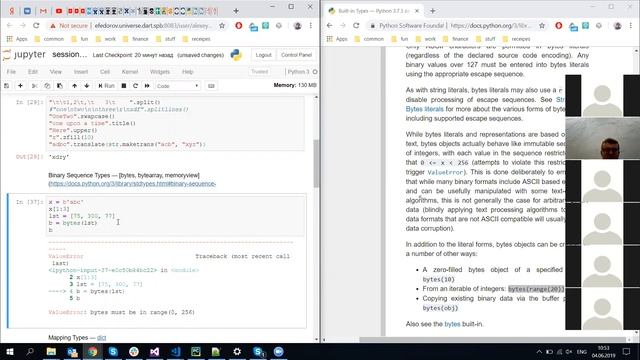Click into code cell In [37]
Viewport: 640px width, 360px height.
click(x=176, y=216)
